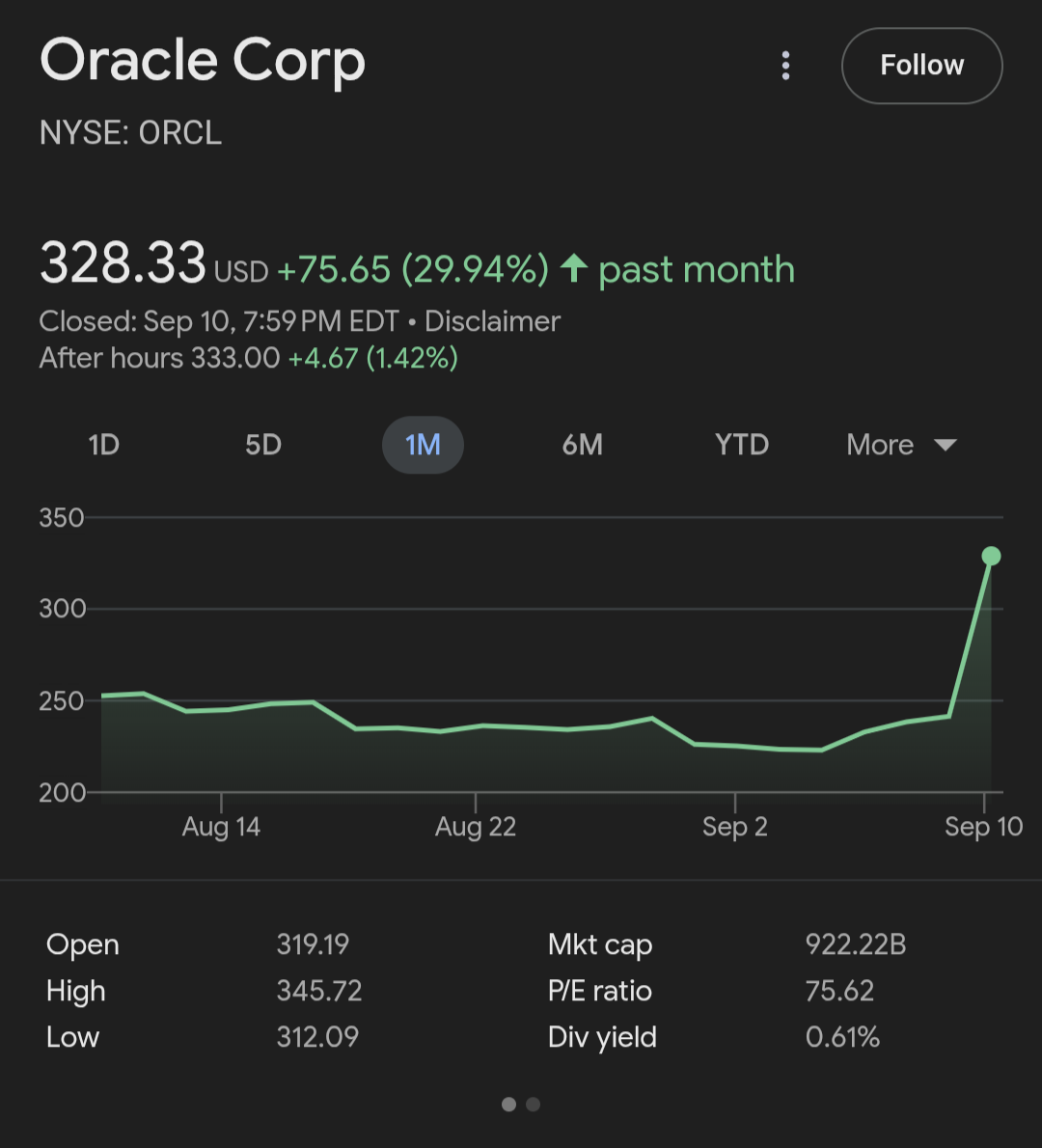Select the first pagination dot

click(508, 1105)
